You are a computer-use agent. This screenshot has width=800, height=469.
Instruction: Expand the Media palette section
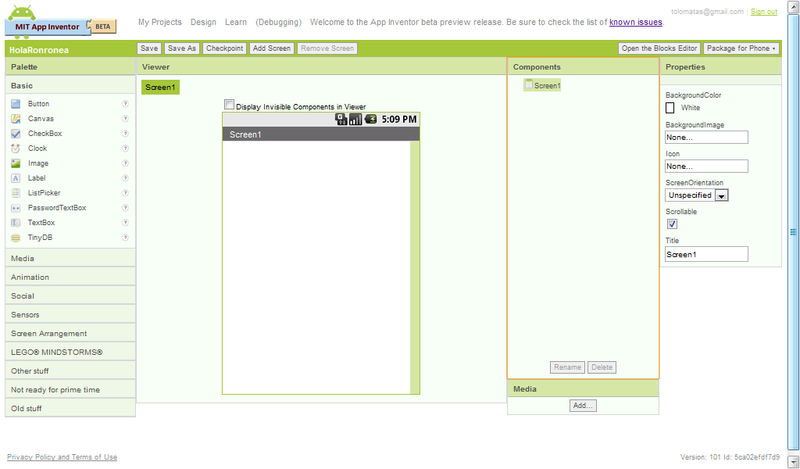(70, 258)
